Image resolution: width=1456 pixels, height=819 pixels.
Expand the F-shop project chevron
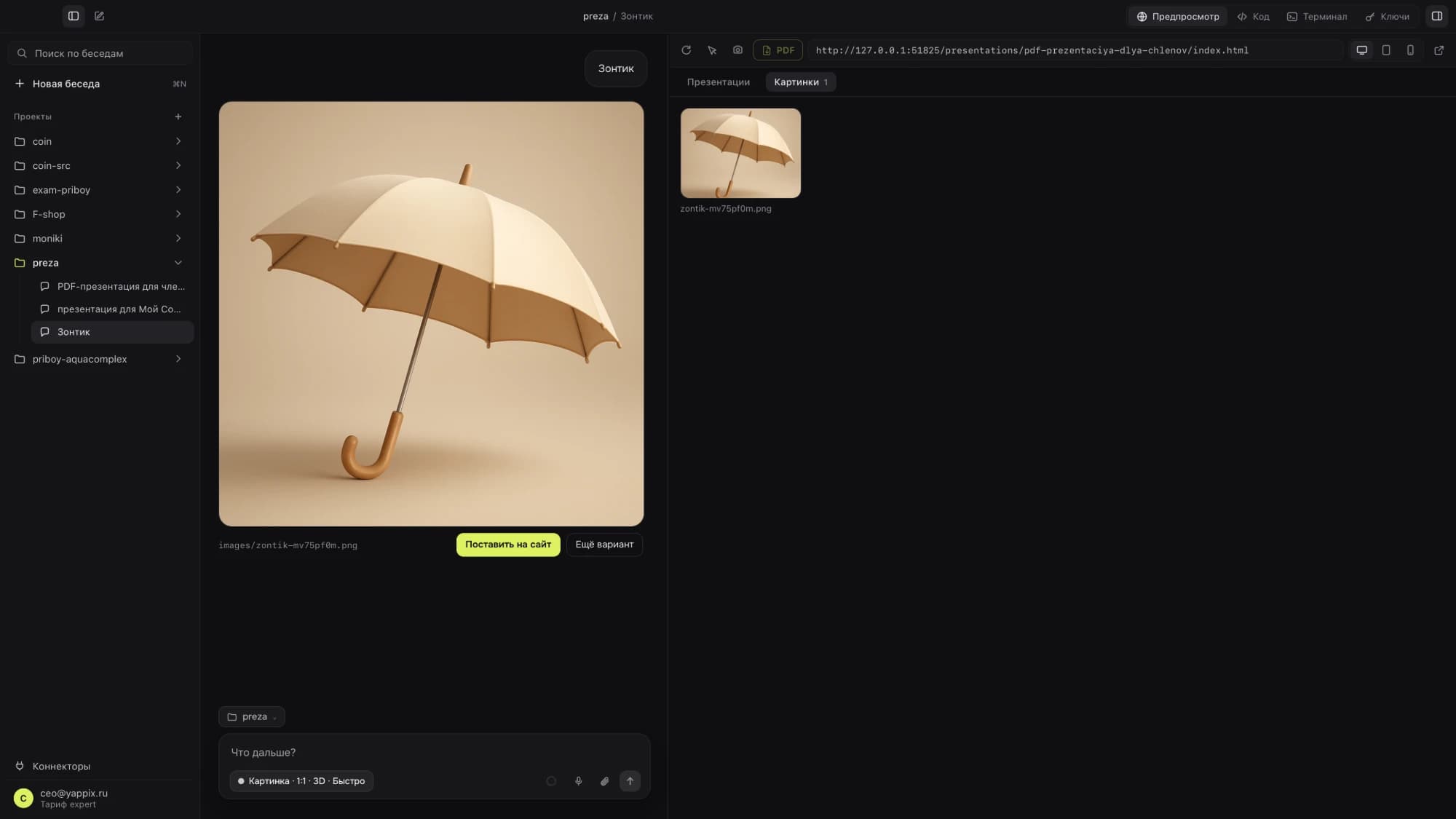(178, 214)
